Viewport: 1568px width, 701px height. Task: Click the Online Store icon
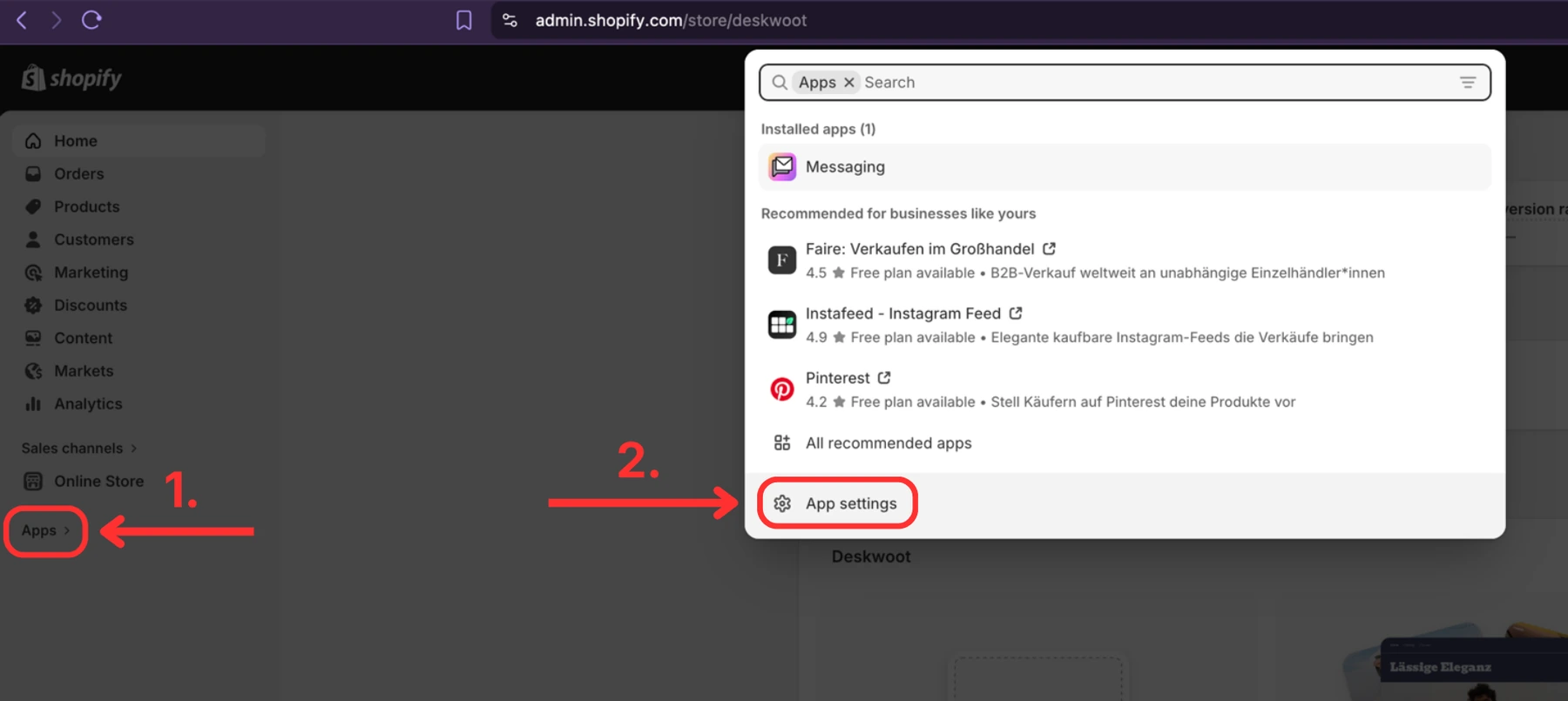(x=33, y=482)
